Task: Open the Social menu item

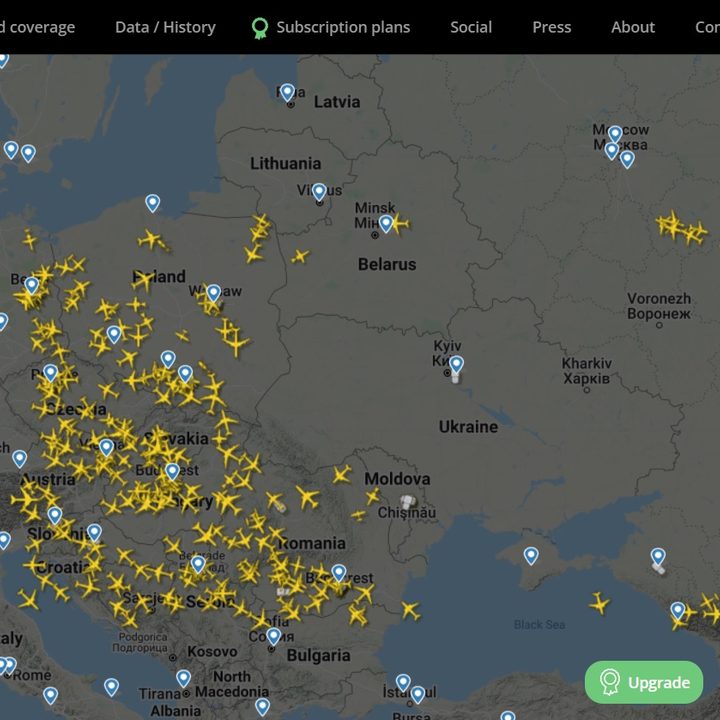Action: (471, 27)
